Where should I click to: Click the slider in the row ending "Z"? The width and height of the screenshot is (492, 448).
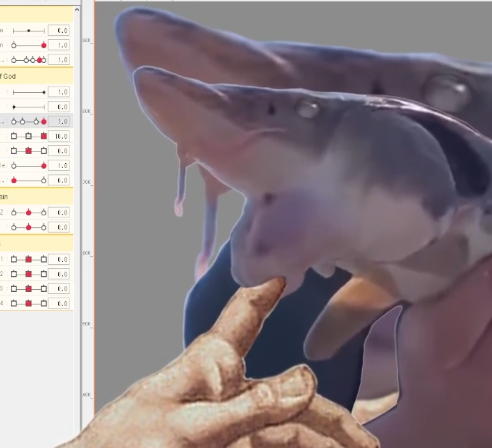tap(29, 212)
